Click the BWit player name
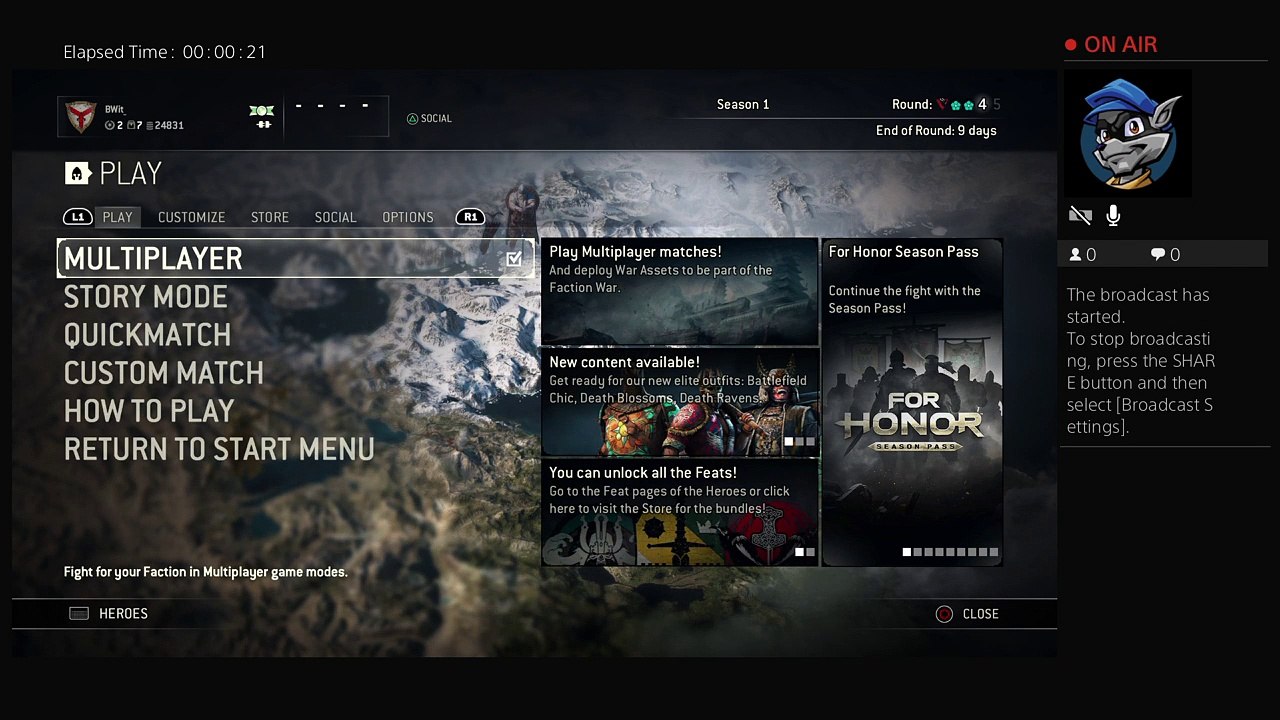Image resolution: width=1280 pixels, height=720 pixels. pyautogui.click(x=114, y=109)
